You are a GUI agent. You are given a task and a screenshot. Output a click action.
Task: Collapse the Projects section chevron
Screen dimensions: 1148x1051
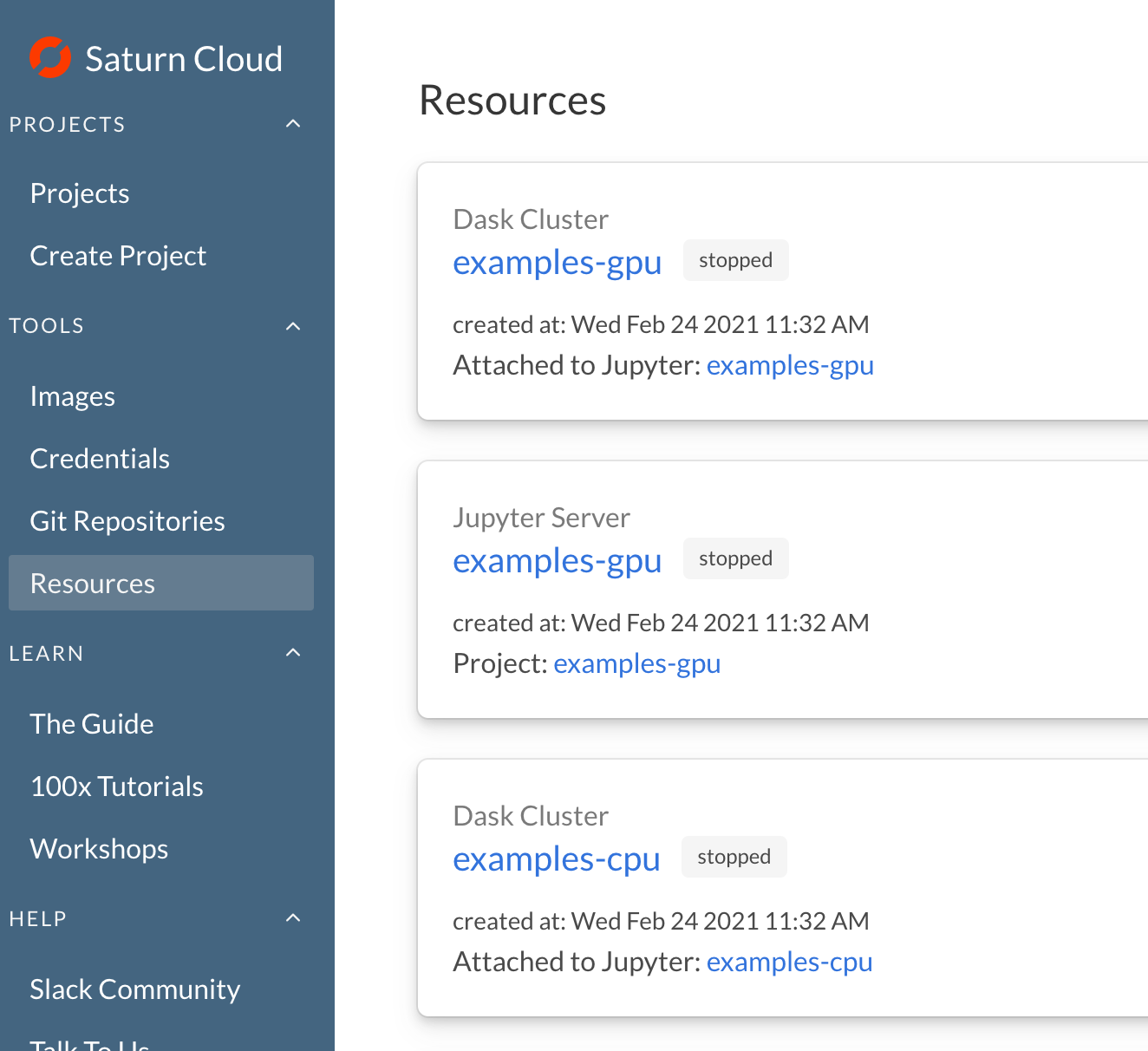(x=293, y=124)
